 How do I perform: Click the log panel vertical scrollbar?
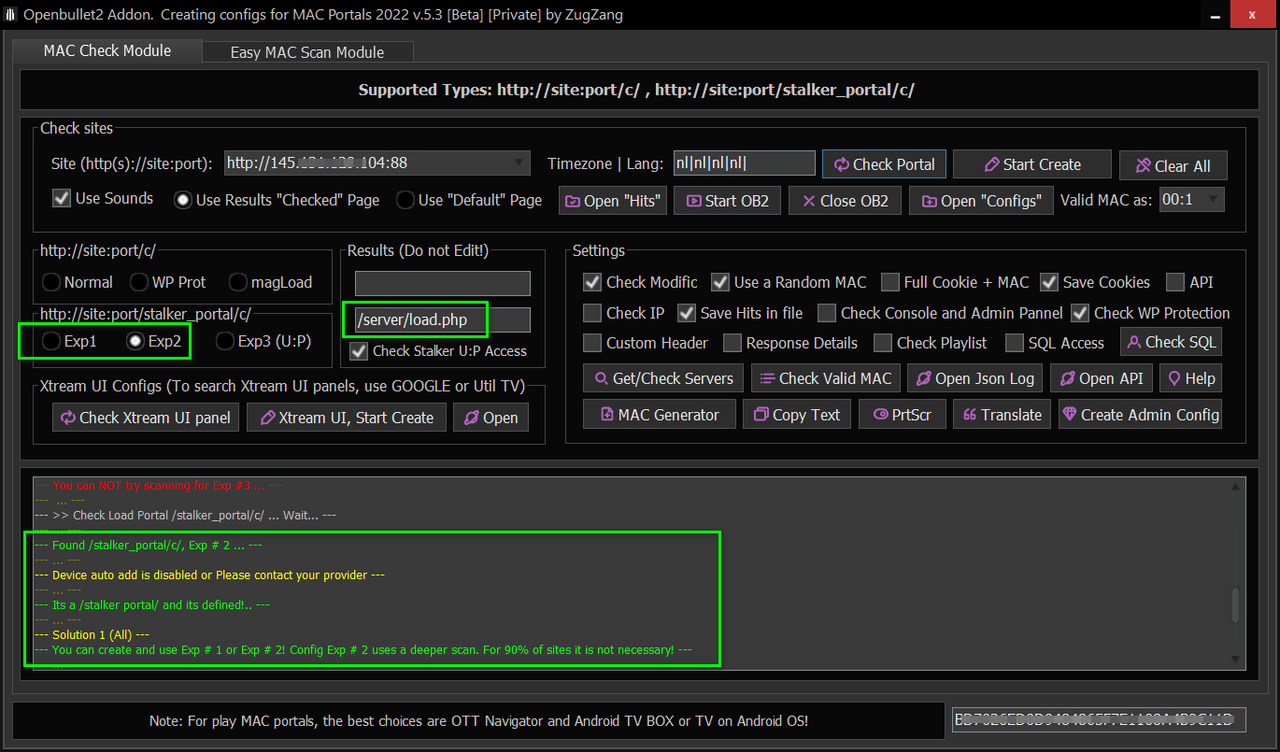(1237, 605)
